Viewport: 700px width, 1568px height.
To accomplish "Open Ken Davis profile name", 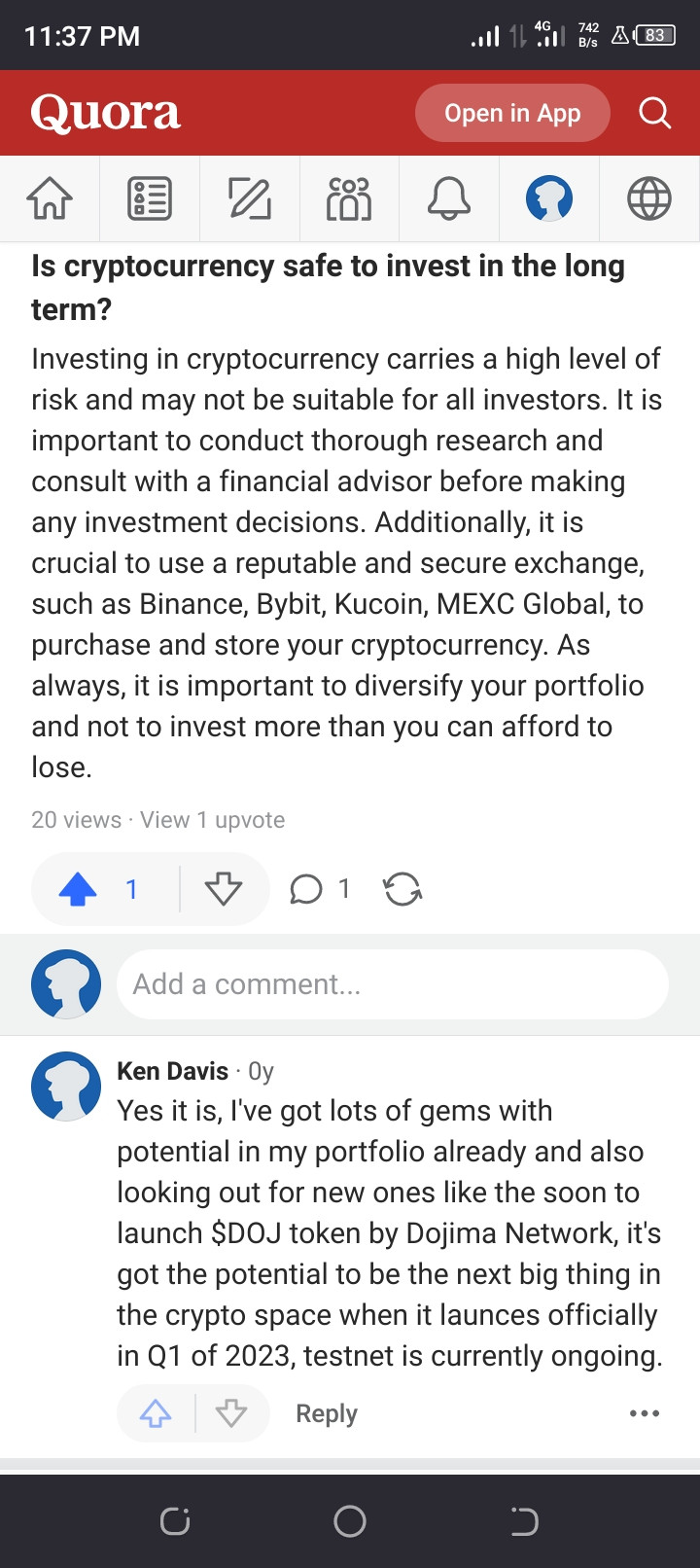I will point(172,1071).
